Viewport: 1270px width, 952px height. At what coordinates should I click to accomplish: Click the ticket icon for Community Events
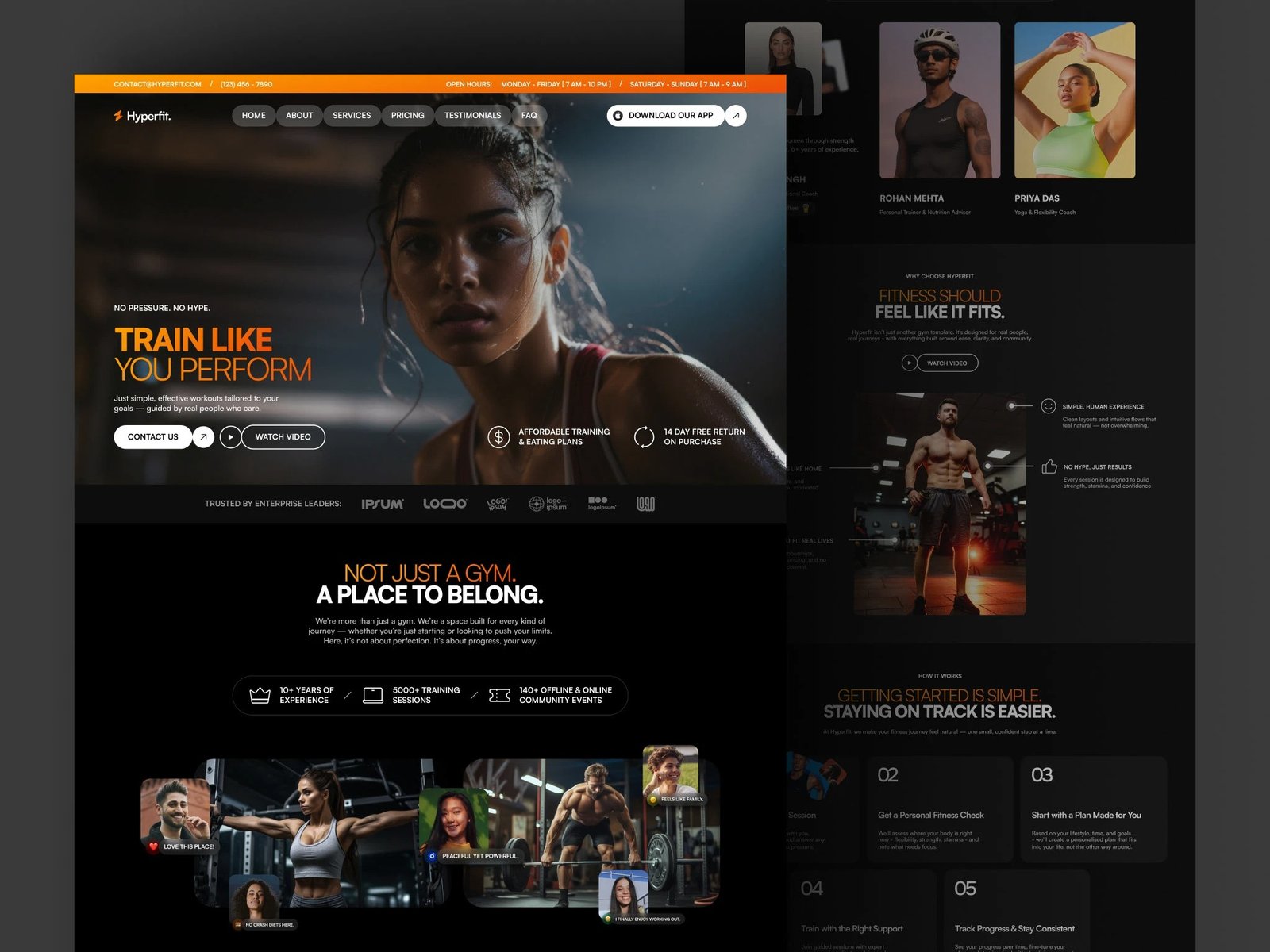tap(500, 696)
